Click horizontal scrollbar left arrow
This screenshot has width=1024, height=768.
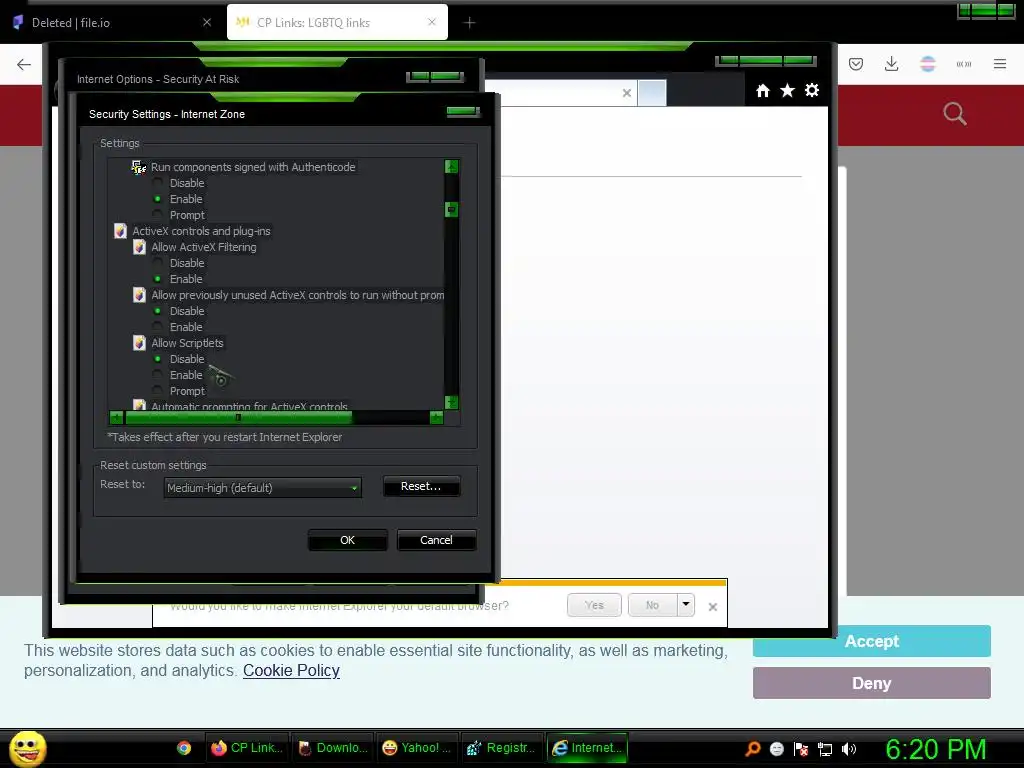point(117,417)
